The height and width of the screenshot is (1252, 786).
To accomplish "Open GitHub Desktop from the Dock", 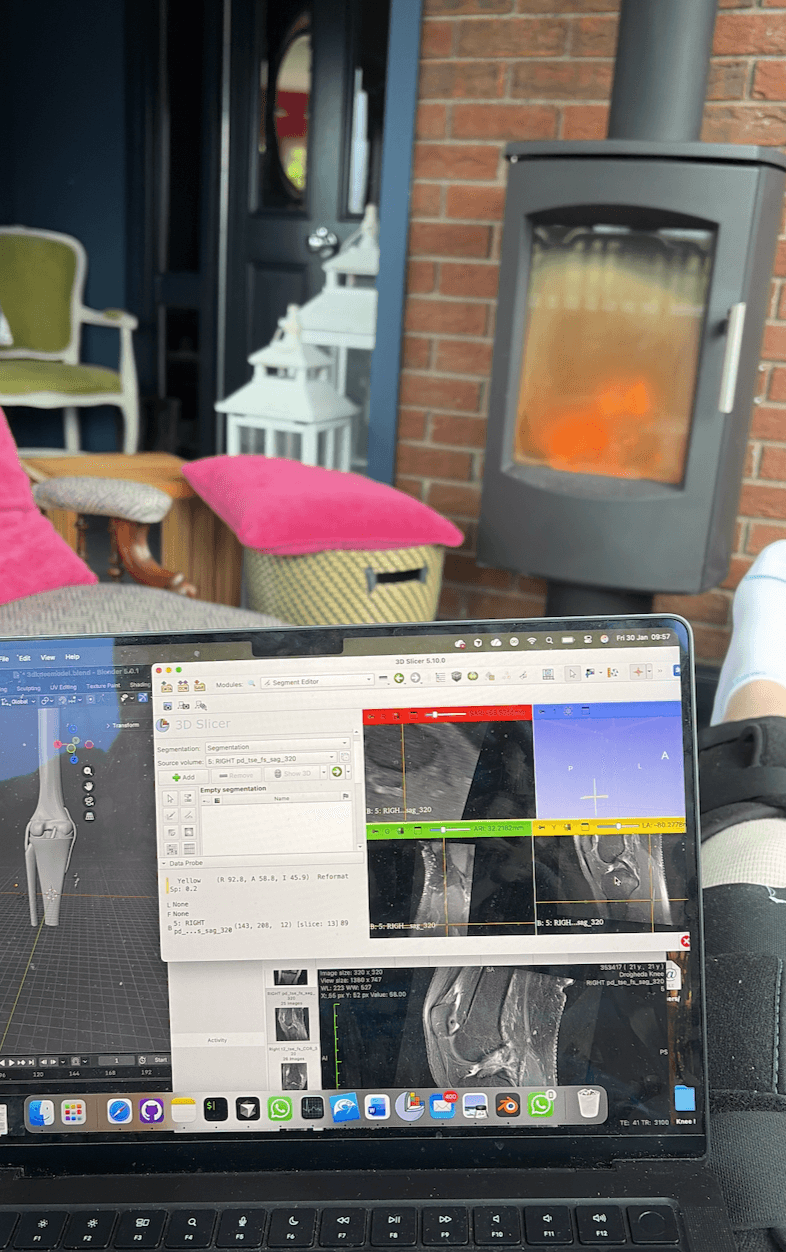I will pos(151,1110).
